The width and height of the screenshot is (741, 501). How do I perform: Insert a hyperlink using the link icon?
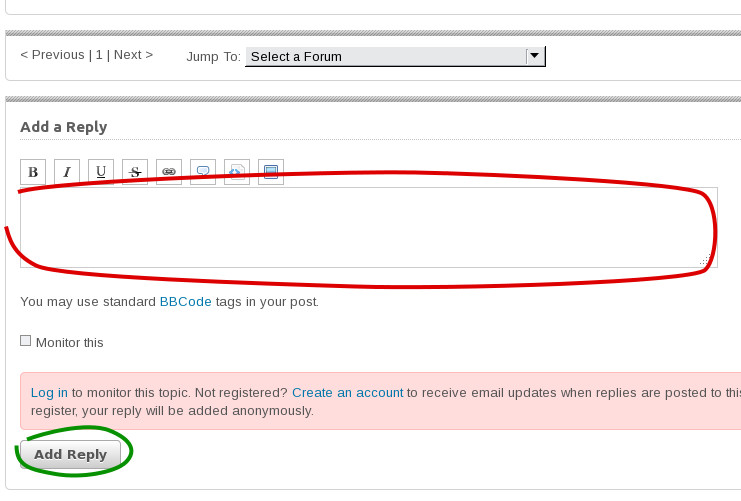169,172
